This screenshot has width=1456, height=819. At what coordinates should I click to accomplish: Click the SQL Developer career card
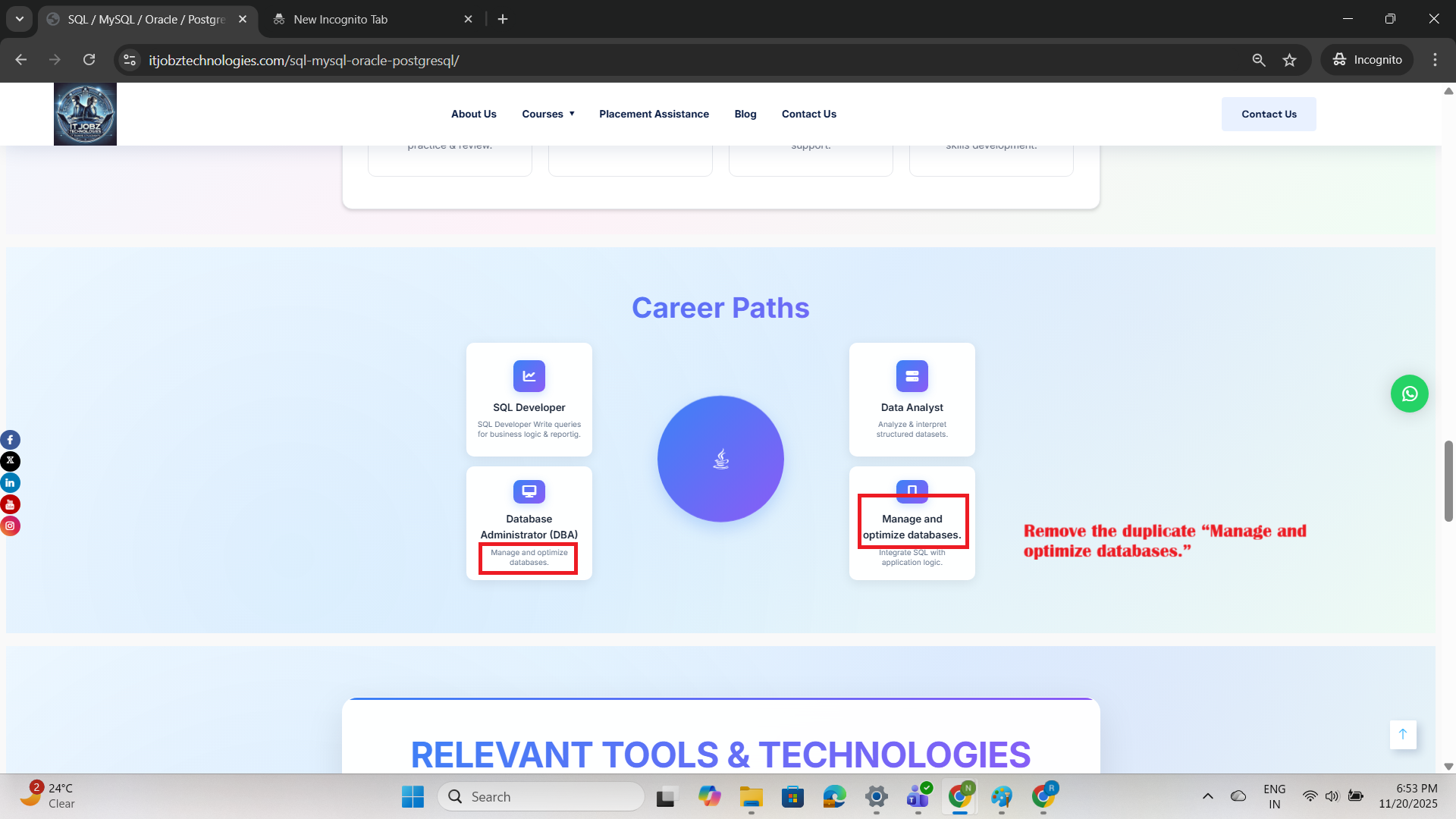coord(529,400)
